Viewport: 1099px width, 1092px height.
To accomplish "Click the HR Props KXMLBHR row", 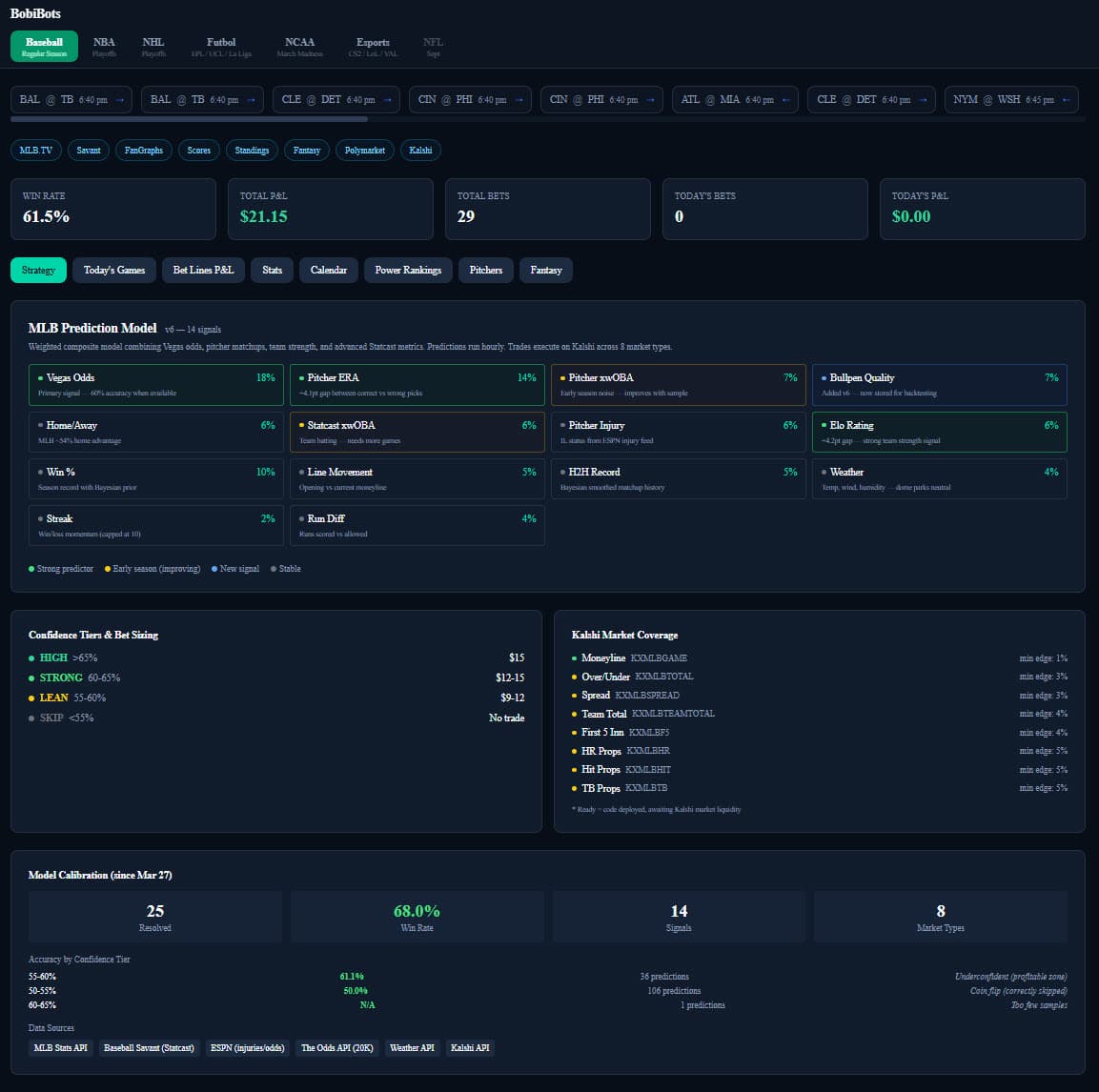I will pyautogui.click(x=820, y=751).
